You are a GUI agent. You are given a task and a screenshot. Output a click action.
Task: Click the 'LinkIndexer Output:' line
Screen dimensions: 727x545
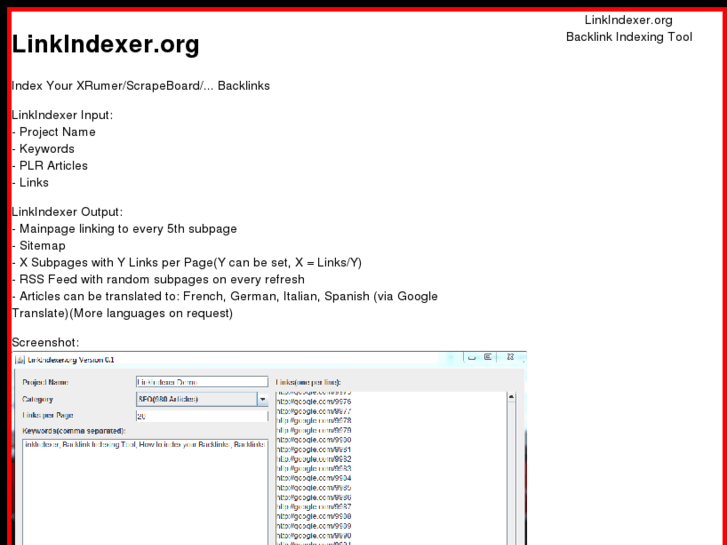click(x=67, y=212)
